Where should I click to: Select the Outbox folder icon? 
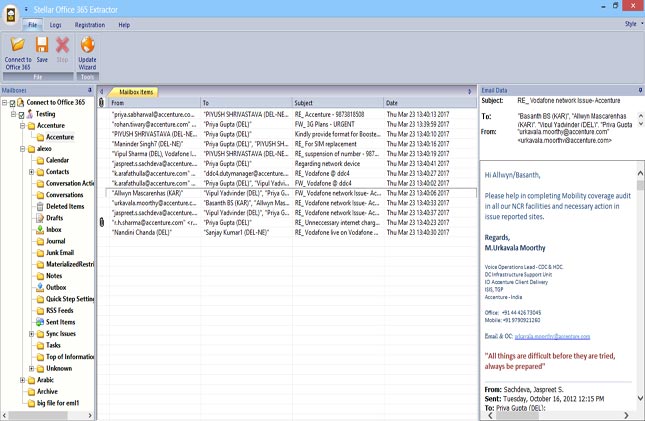point(40,287)
